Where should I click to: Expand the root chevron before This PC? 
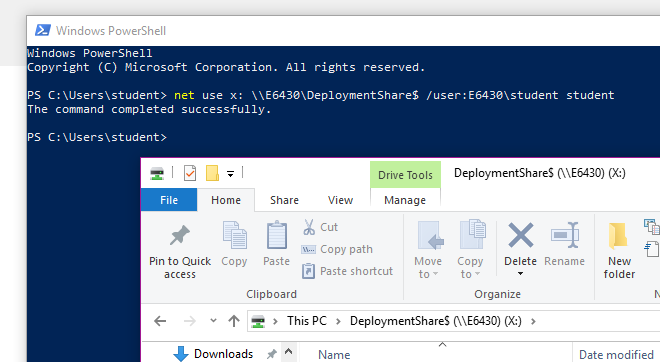click(275, 322)
